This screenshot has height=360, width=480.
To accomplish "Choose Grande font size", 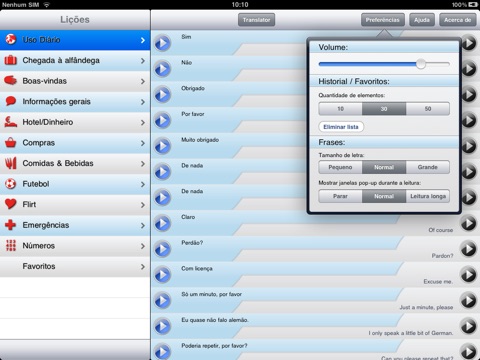I will pos(428,167).
